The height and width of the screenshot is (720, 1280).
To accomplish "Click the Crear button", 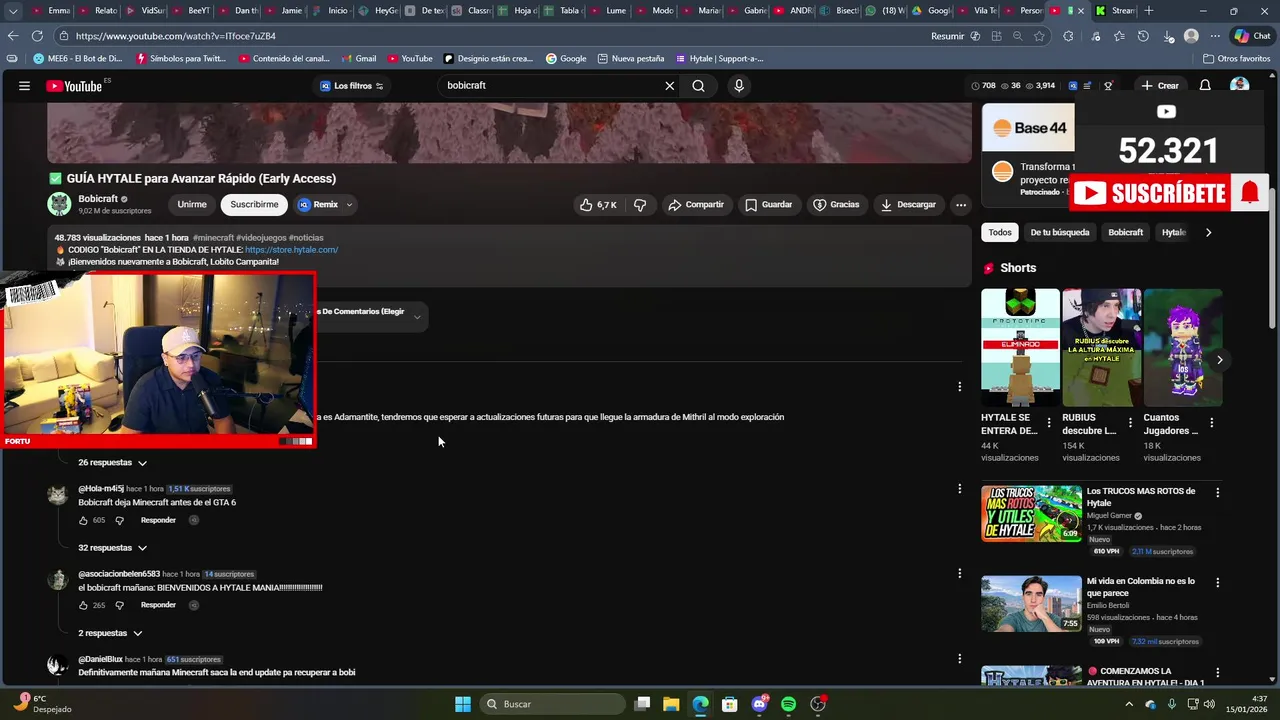I will click(1160, 86).
